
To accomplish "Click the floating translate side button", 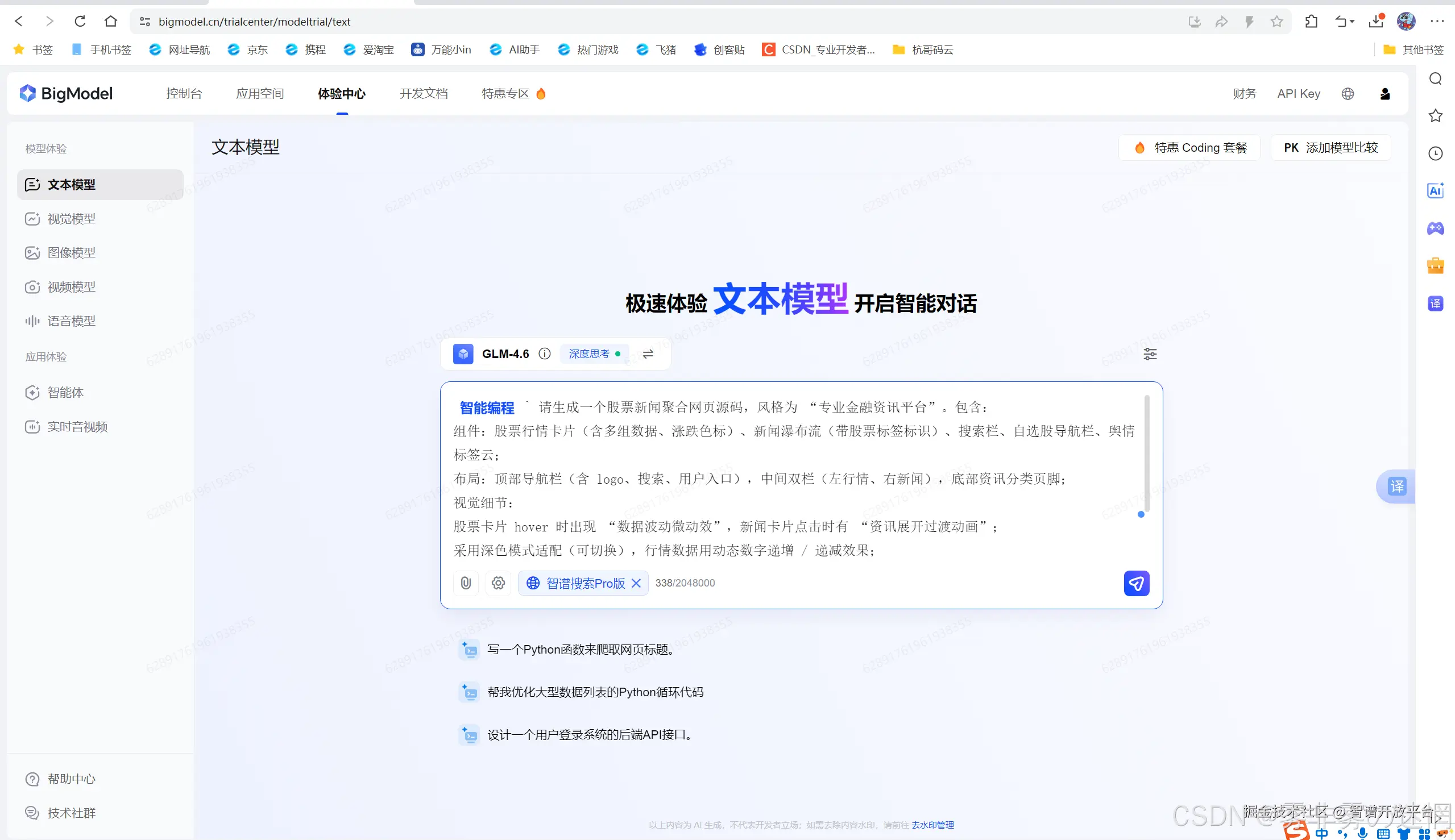I will click(x=1396, y=486).
